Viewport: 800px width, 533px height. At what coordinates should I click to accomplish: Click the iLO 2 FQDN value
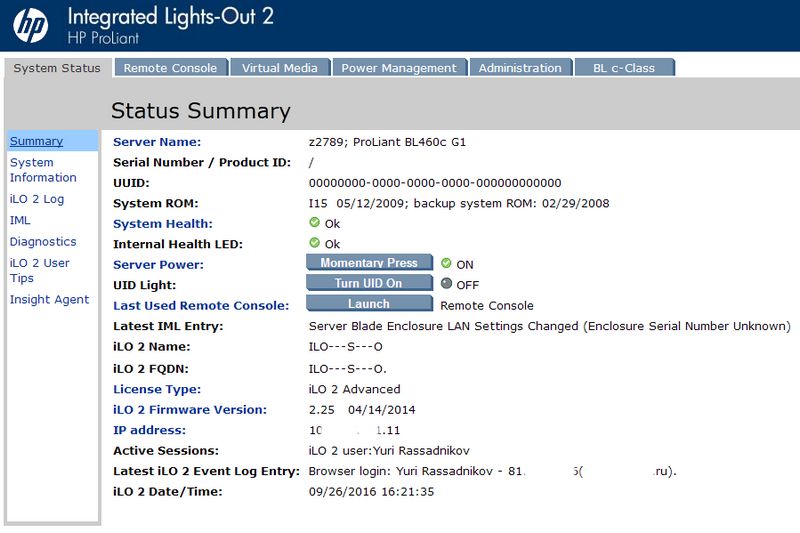347,369
